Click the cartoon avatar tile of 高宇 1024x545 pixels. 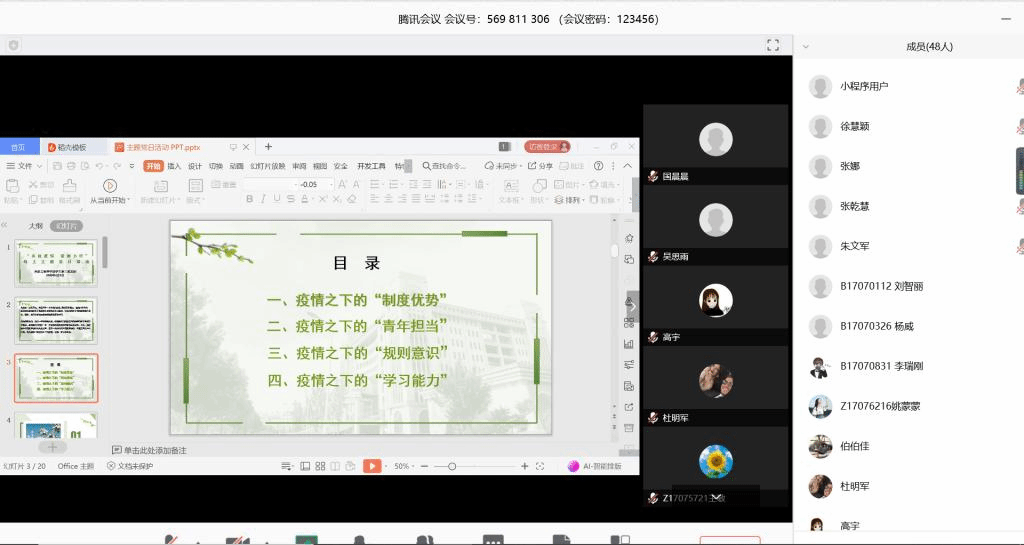coord(715,305)
